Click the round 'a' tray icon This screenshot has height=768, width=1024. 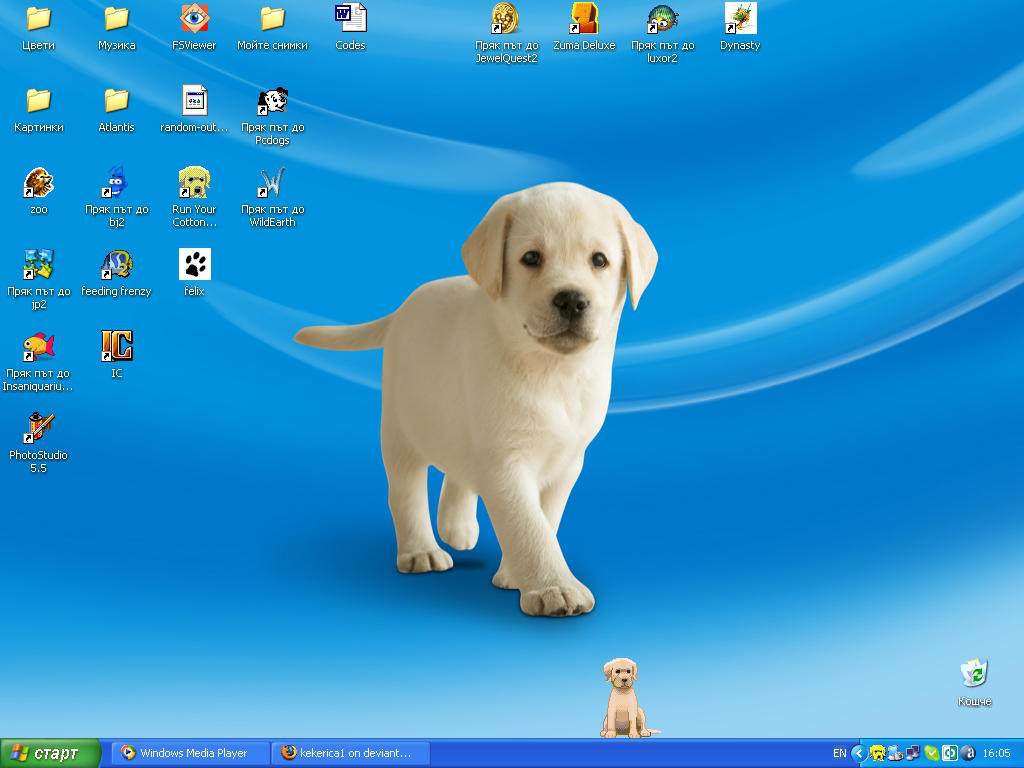coord(968,754)
